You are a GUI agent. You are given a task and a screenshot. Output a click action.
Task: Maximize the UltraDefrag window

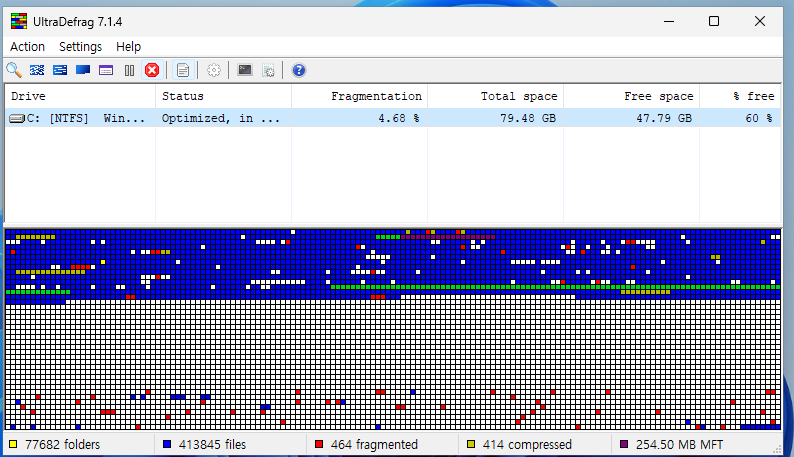[x=714, y=21]
